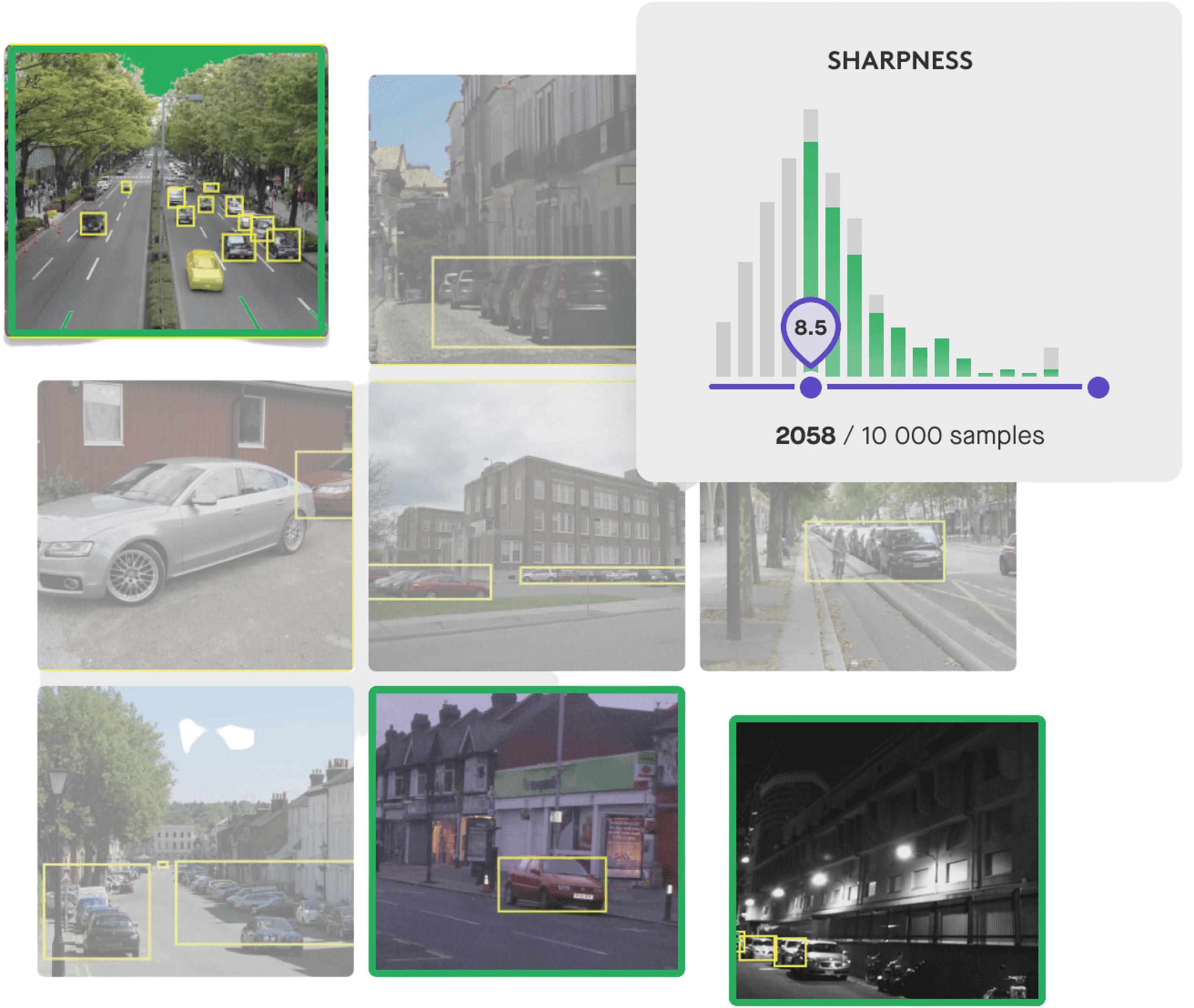This screenshot has height=1008, width=1194.
Task: Click the highlighted yellow car on boulevard
Action: [204, 269]
